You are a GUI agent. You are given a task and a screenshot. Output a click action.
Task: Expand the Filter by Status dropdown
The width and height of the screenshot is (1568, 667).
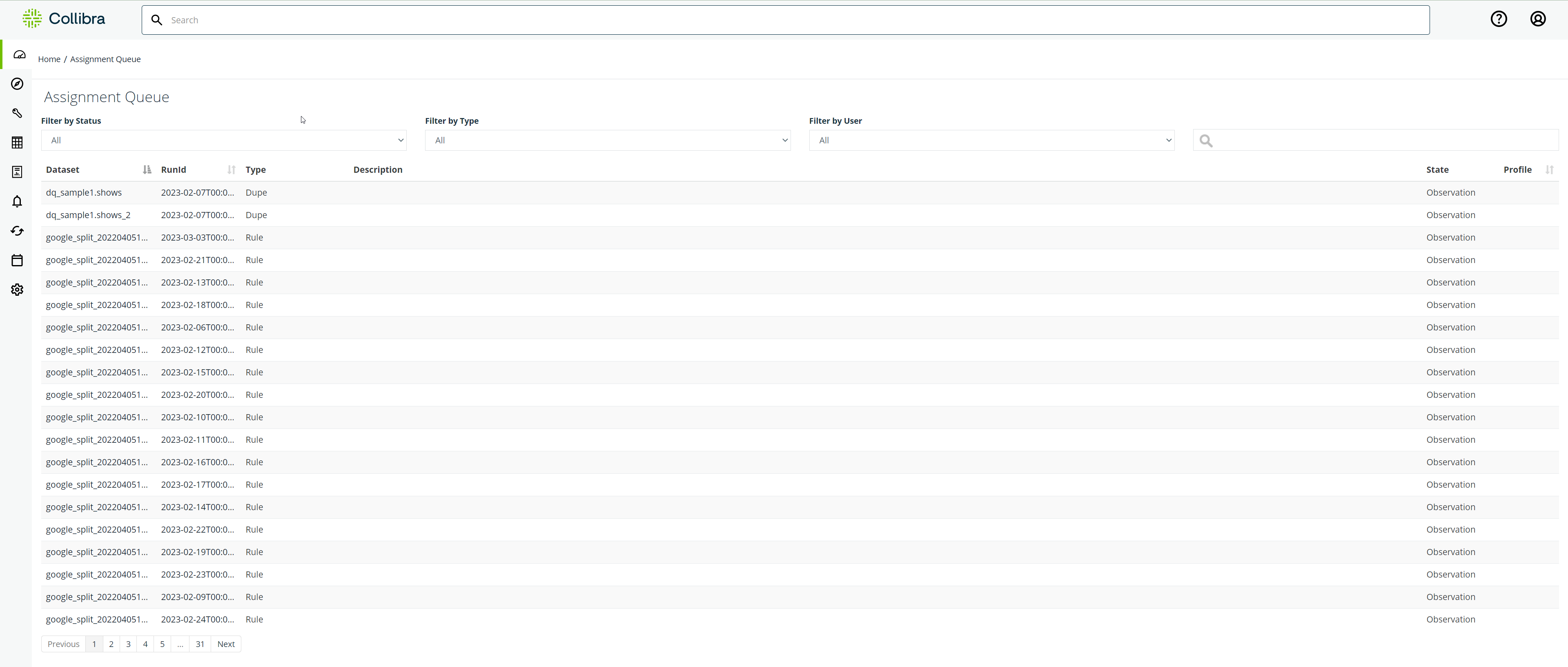coord(223,140)
